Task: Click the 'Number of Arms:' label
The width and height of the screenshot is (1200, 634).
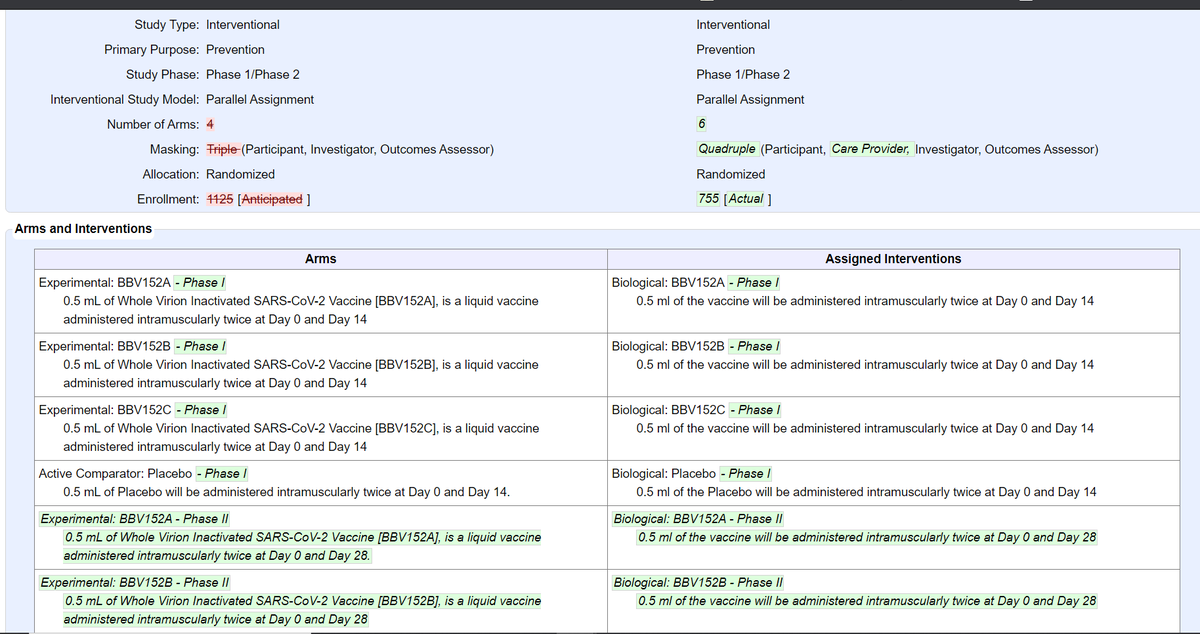Action: tap(153, 125)
